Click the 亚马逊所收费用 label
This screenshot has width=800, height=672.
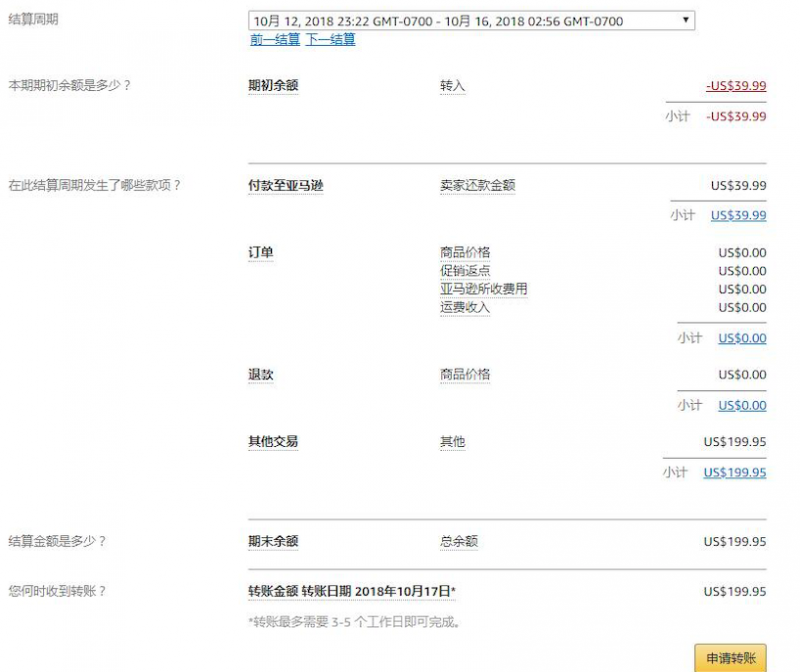pos(484,289)
